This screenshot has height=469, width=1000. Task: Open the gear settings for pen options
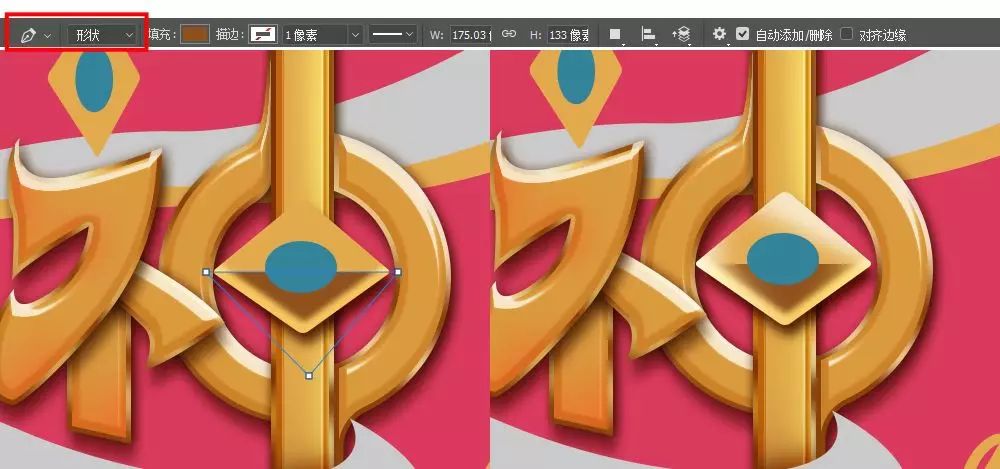[719, 35]
